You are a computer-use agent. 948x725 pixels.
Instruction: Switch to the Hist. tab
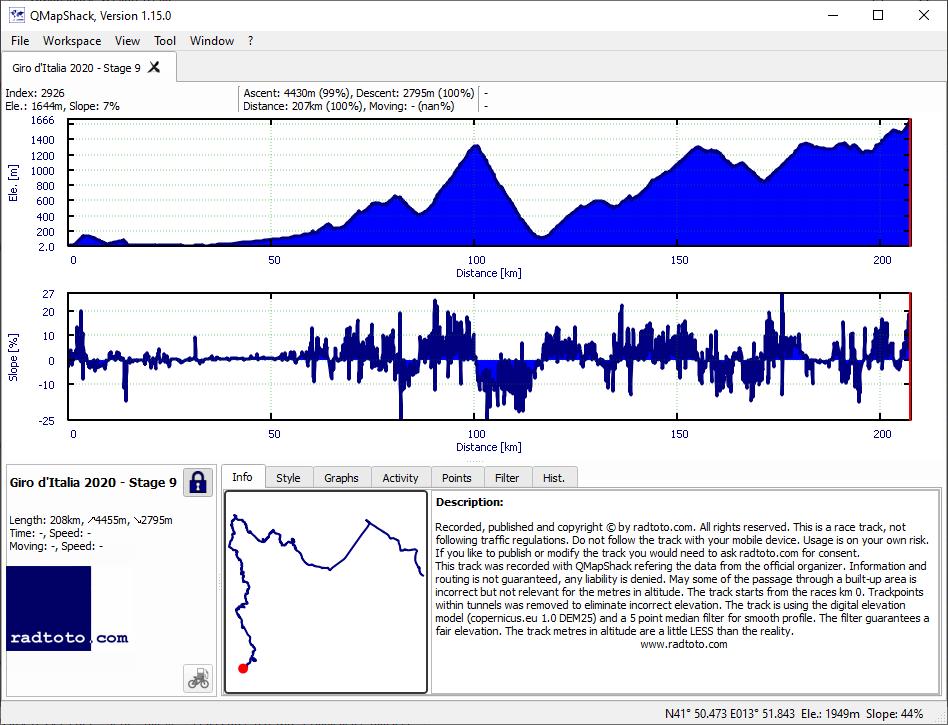coord(554,478)
